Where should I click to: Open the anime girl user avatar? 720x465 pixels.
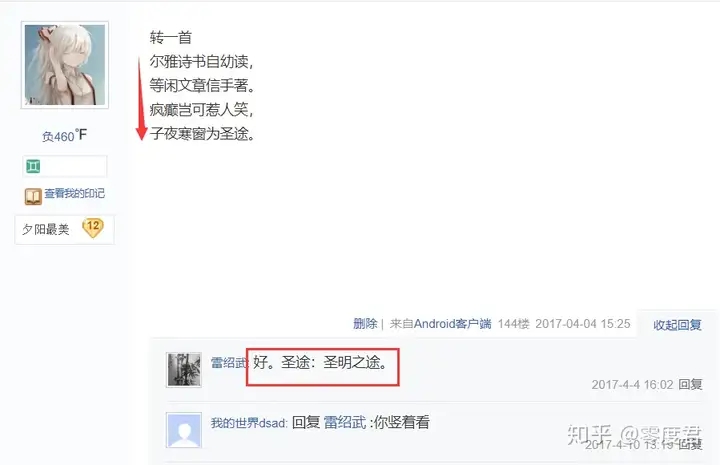(65, 65)
